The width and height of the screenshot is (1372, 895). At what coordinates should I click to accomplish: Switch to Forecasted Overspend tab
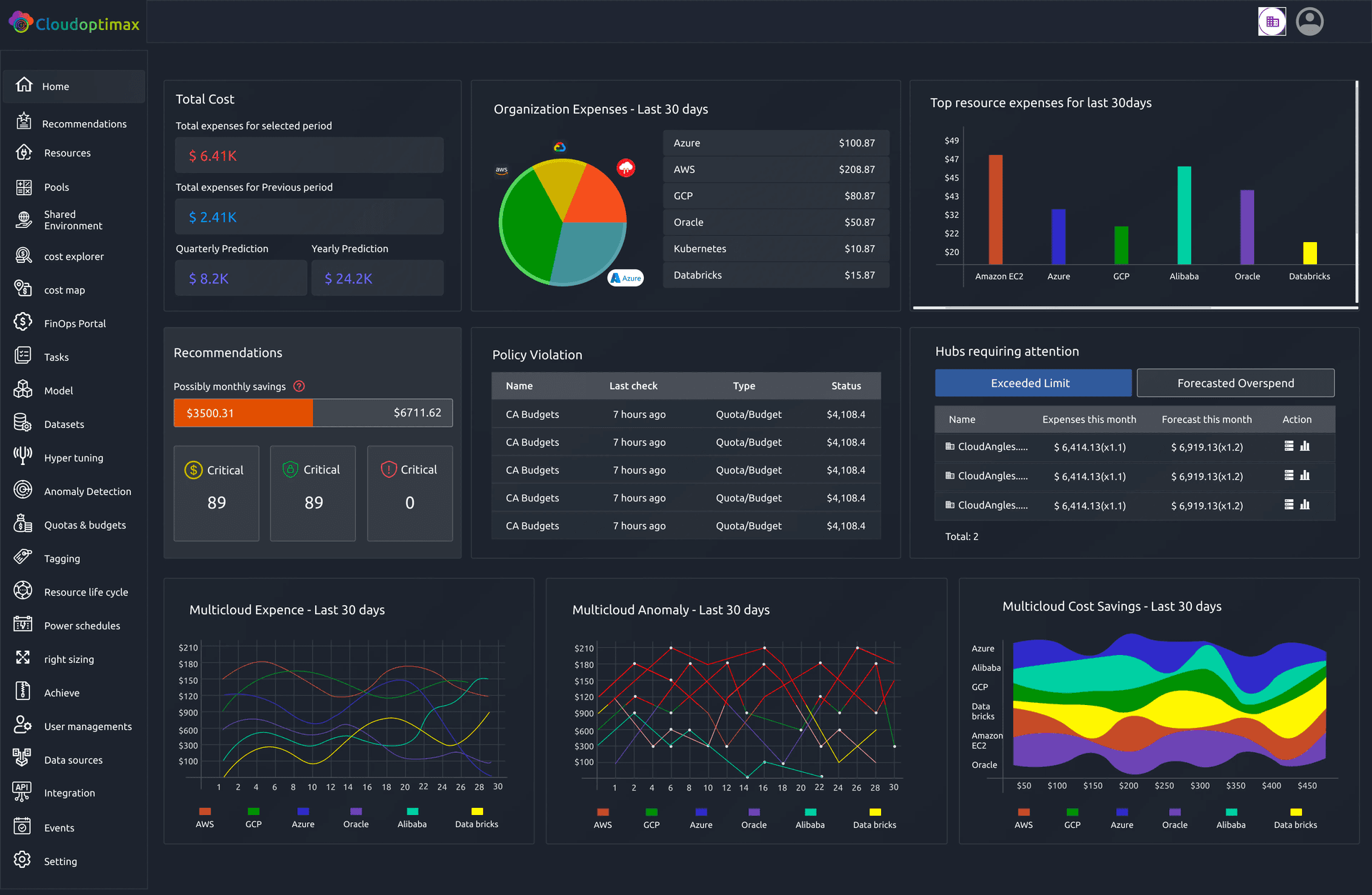coord(1235,384)
